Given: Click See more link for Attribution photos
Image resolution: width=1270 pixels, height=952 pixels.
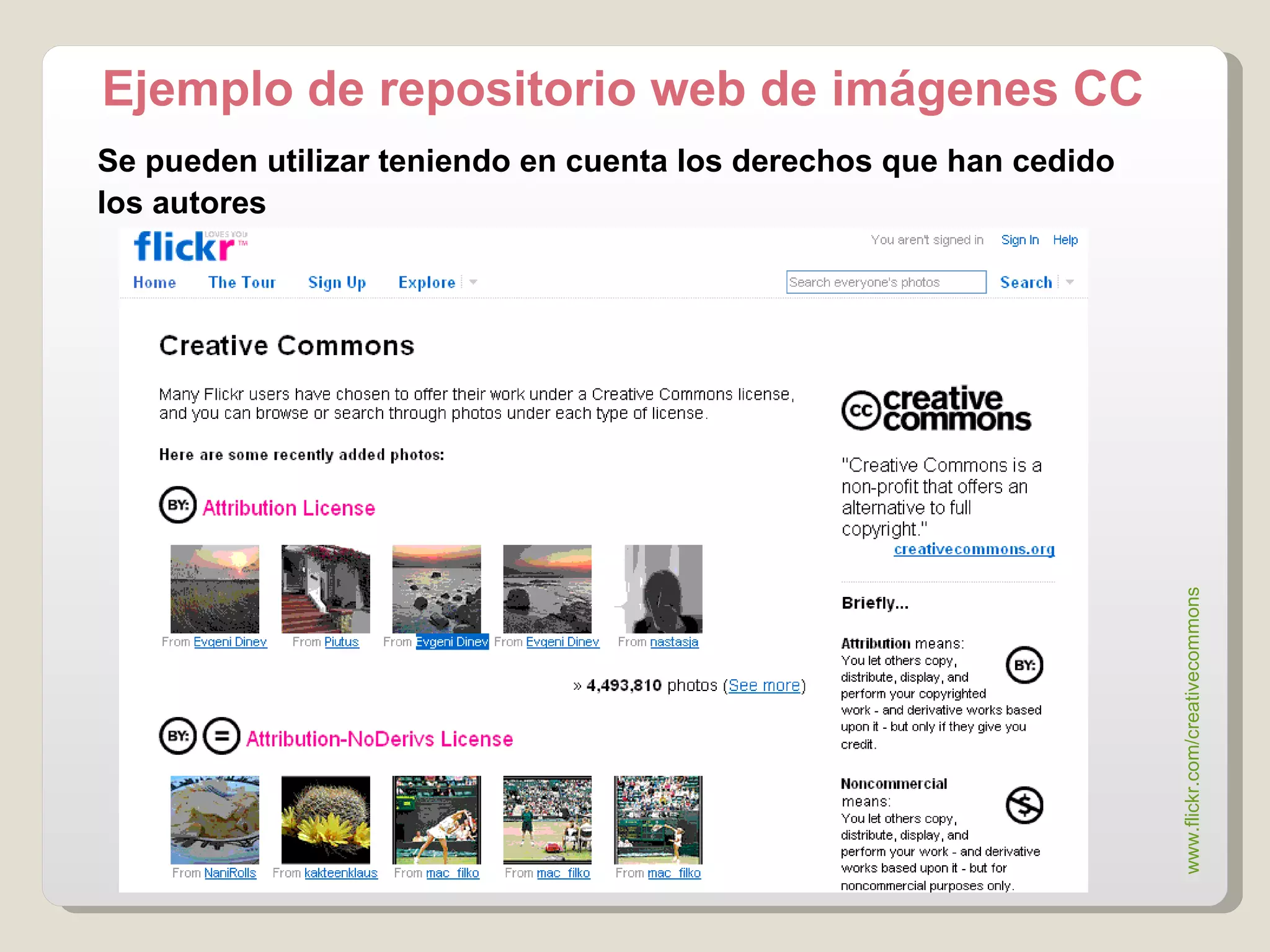Looking at the screenshot, I should 764,685.
